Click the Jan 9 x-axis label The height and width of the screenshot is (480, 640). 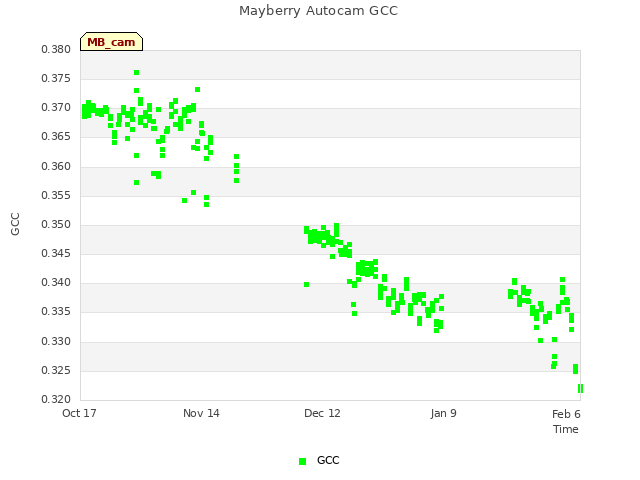(x=443, y=413)
